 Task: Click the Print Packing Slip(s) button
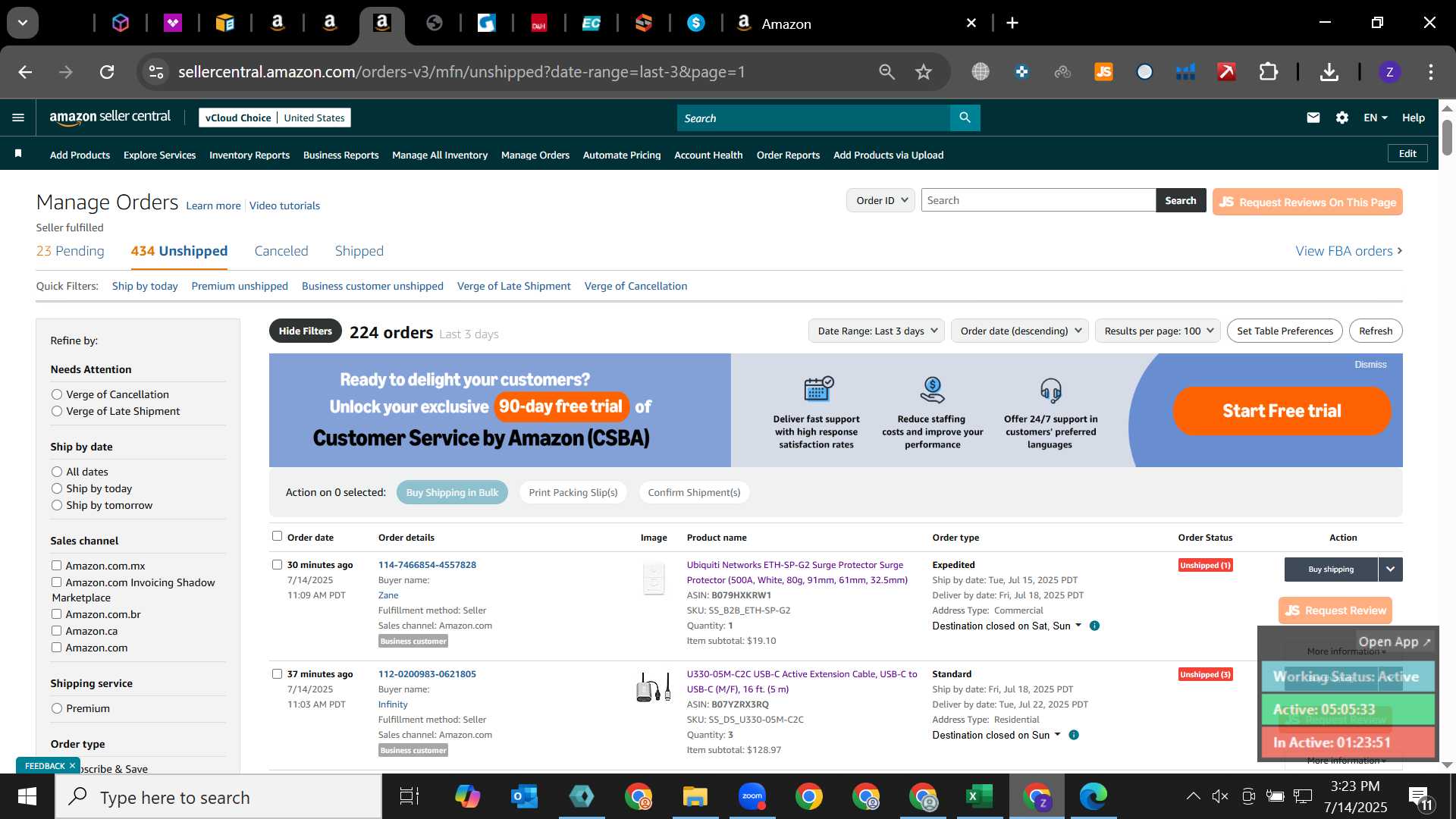point(573,492)
